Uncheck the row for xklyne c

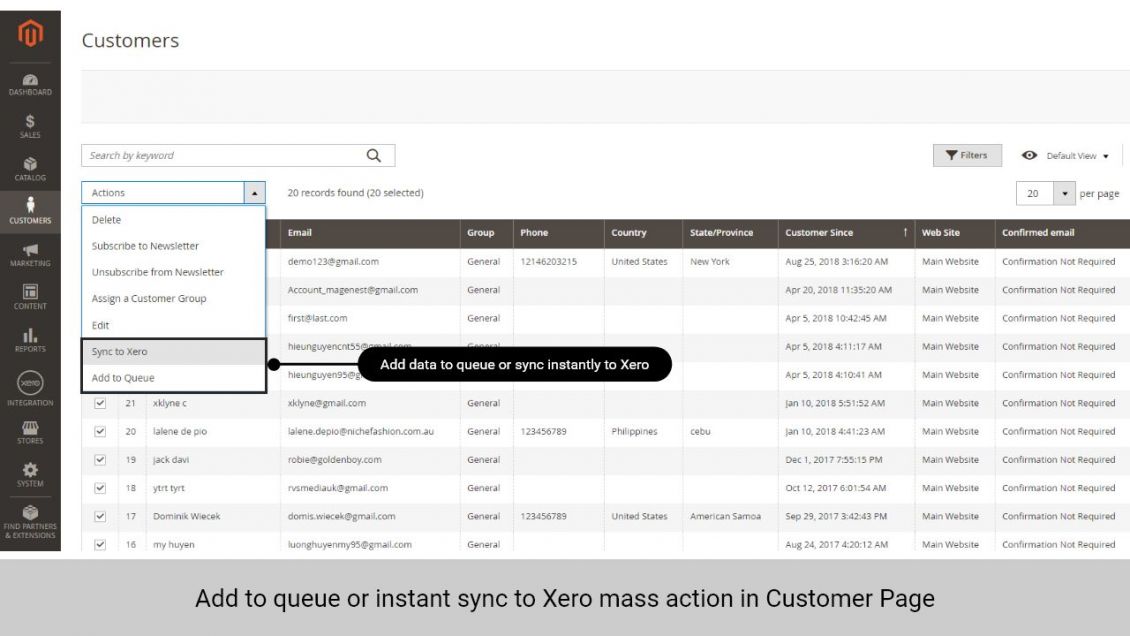click(x=100, y=403)
